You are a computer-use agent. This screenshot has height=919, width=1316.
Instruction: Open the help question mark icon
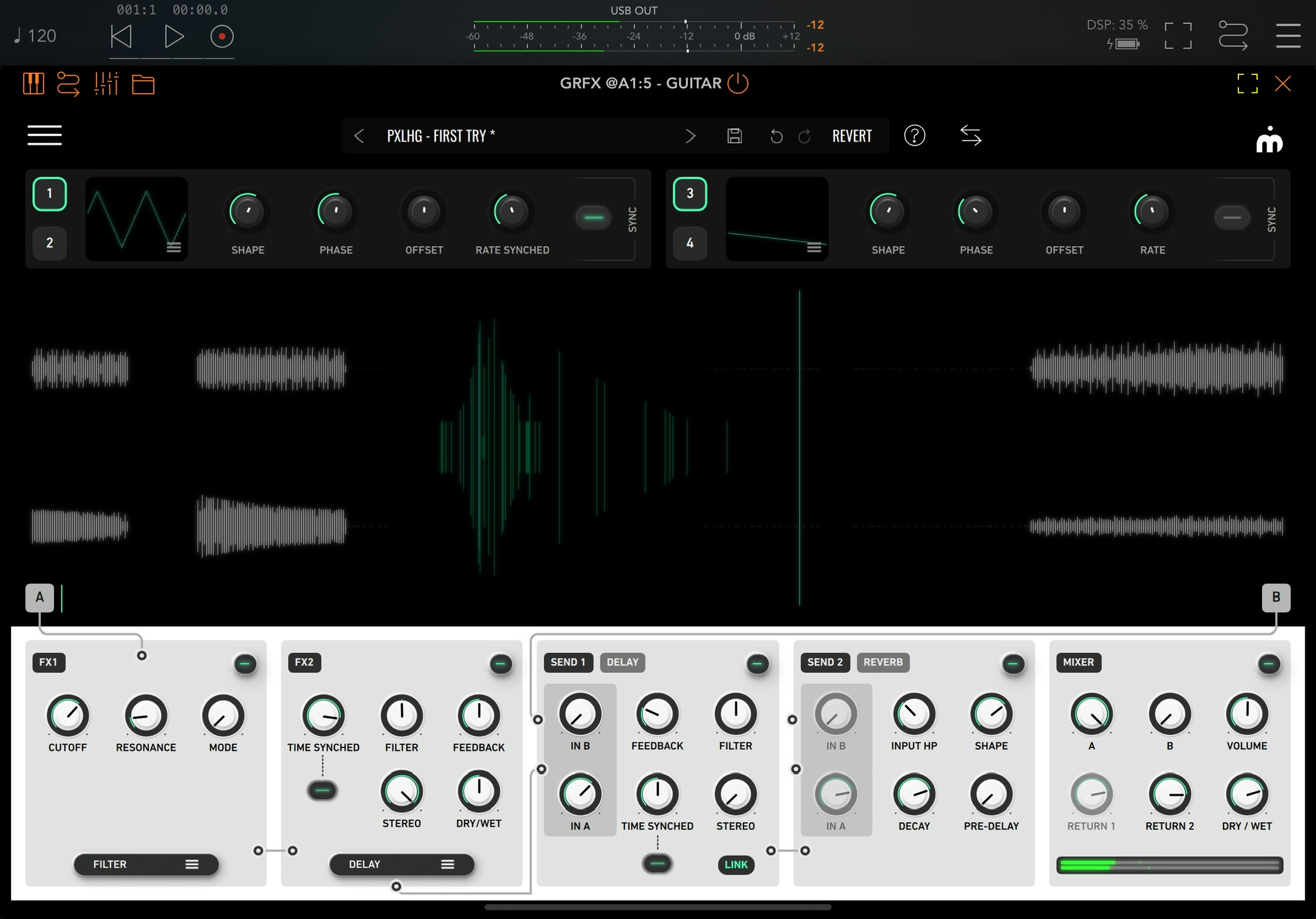[914, 135]
